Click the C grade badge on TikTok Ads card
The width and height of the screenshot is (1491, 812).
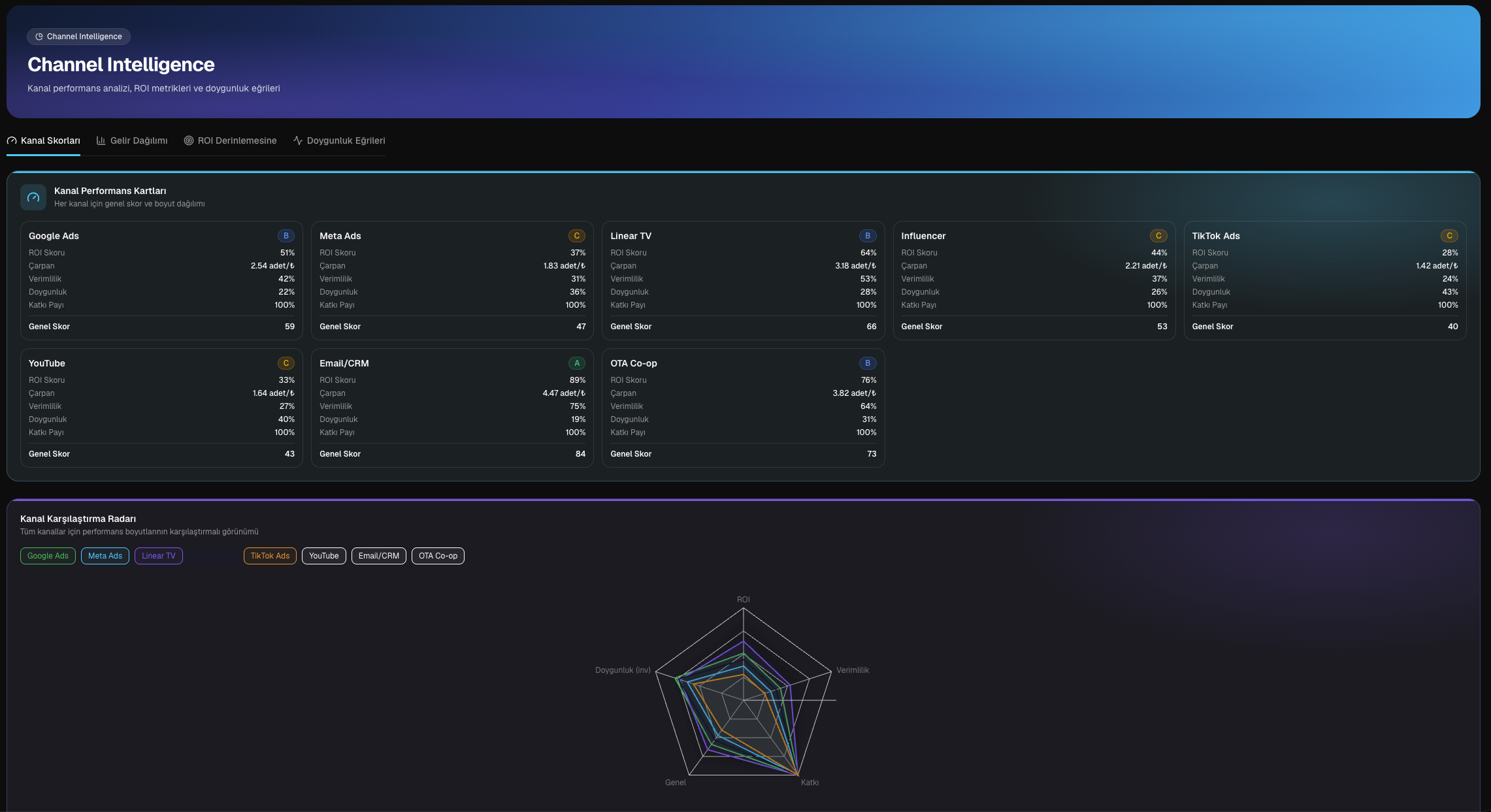point(1449,236)
